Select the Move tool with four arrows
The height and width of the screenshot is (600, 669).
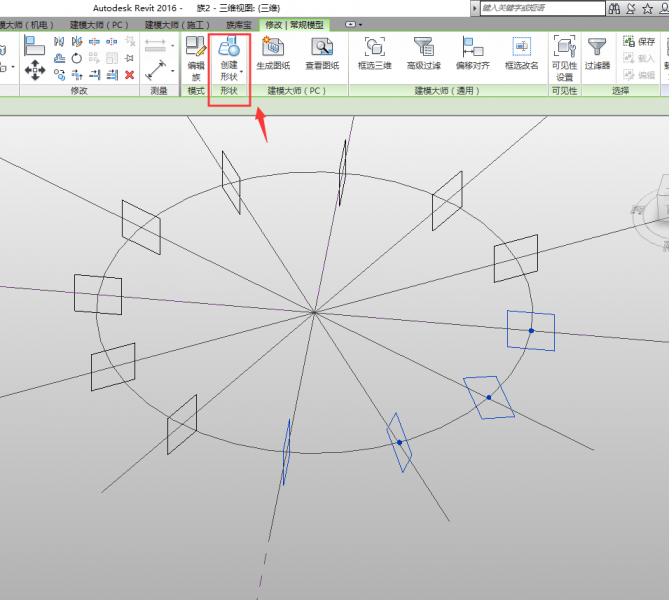[x=34, y=71]
